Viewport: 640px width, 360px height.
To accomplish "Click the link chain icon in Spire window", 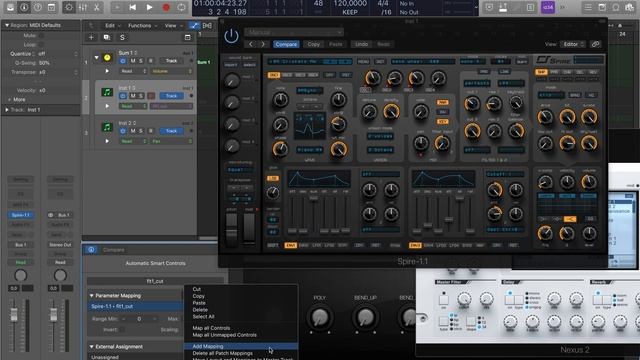I will click(x=596, y=44).
